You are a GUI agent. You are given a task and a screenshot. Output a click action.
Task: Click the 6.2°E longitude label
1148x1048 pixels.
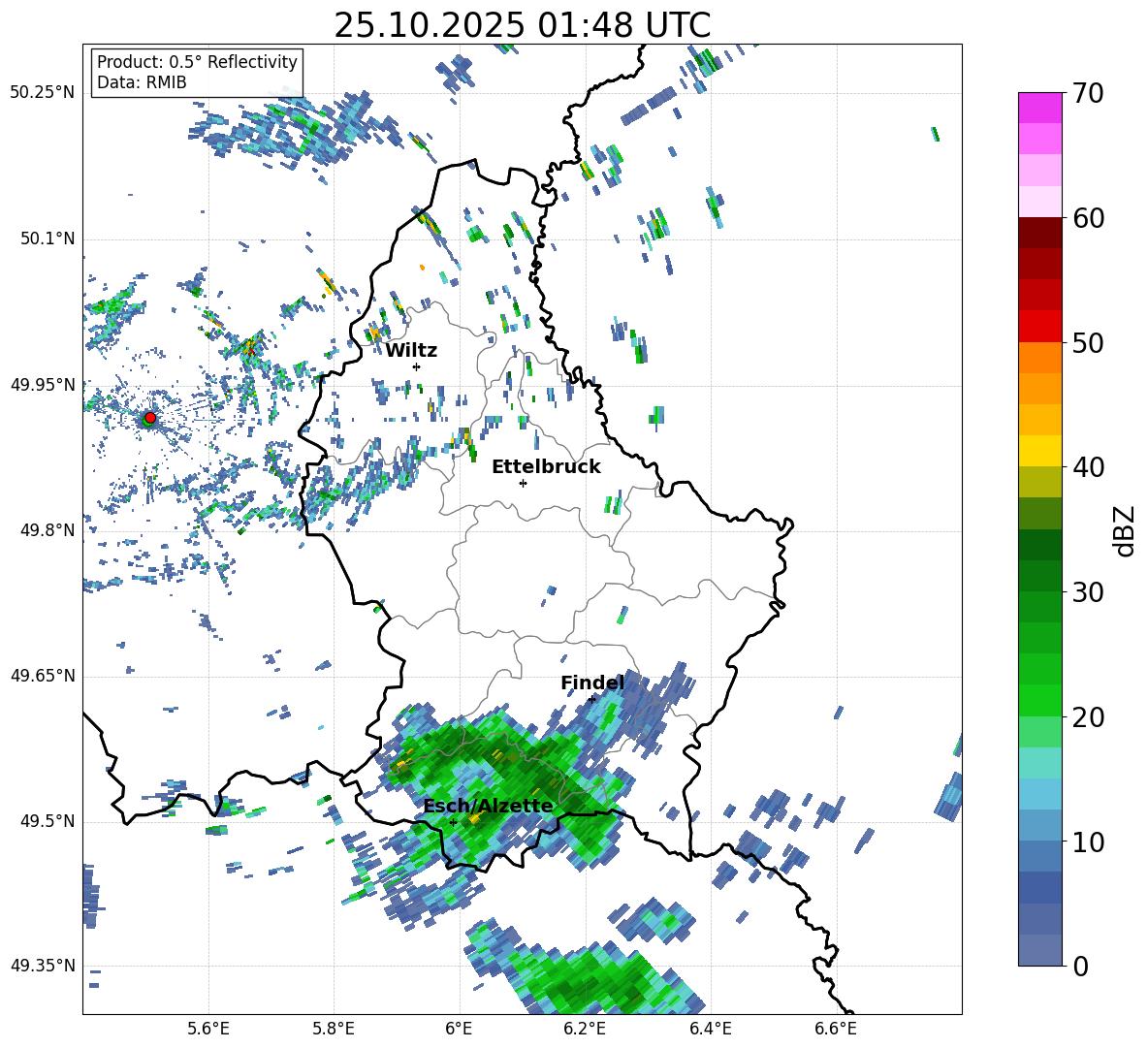tap(585, 1029)
